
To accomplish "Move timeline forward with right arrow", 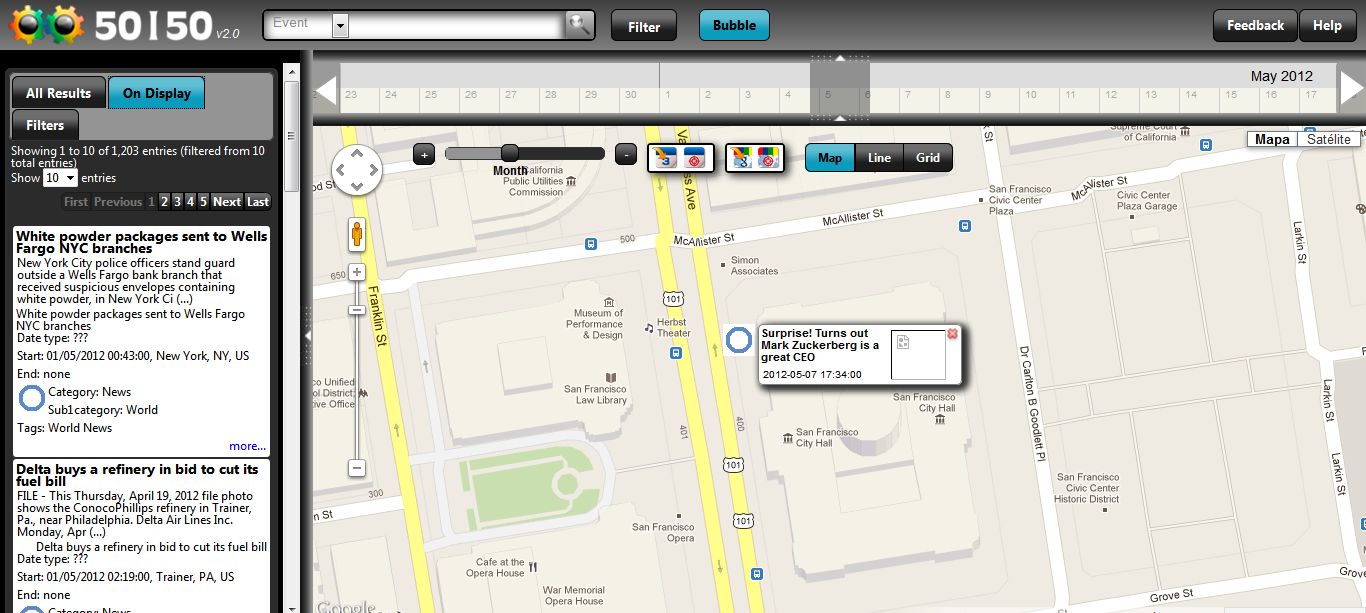I will tap(1351, 89).
